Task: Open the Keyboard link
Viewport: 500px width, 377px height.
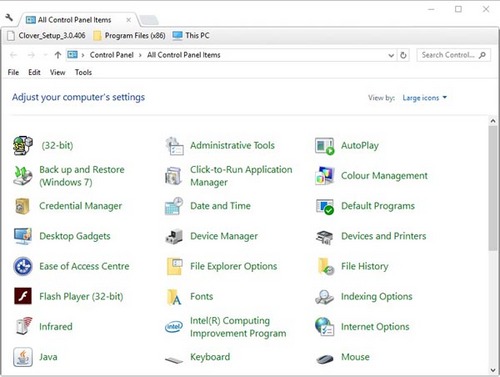Action: (210, 357)
